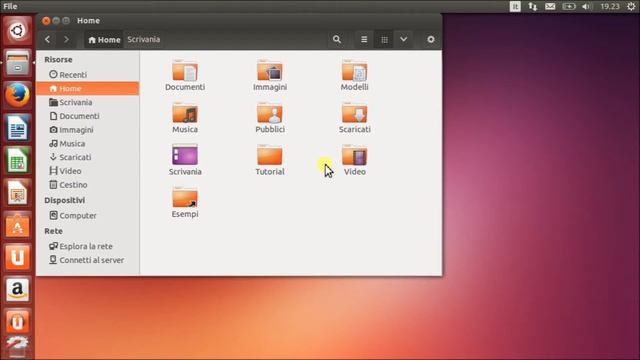
Task: Click Connetti al server in sidebar
Action: (x=88, y=260)
